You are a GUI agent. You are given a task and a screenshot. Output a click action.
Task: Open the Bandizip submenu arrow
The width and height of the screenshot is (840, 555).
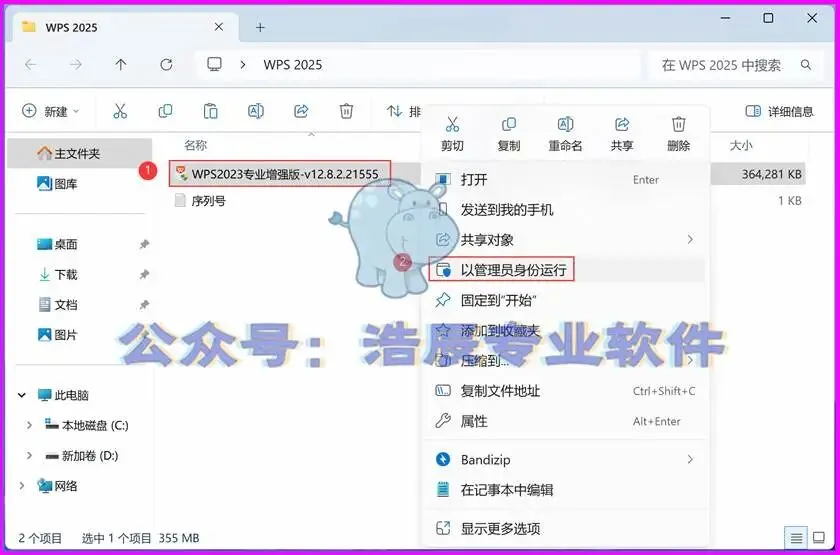click(690, 459)
